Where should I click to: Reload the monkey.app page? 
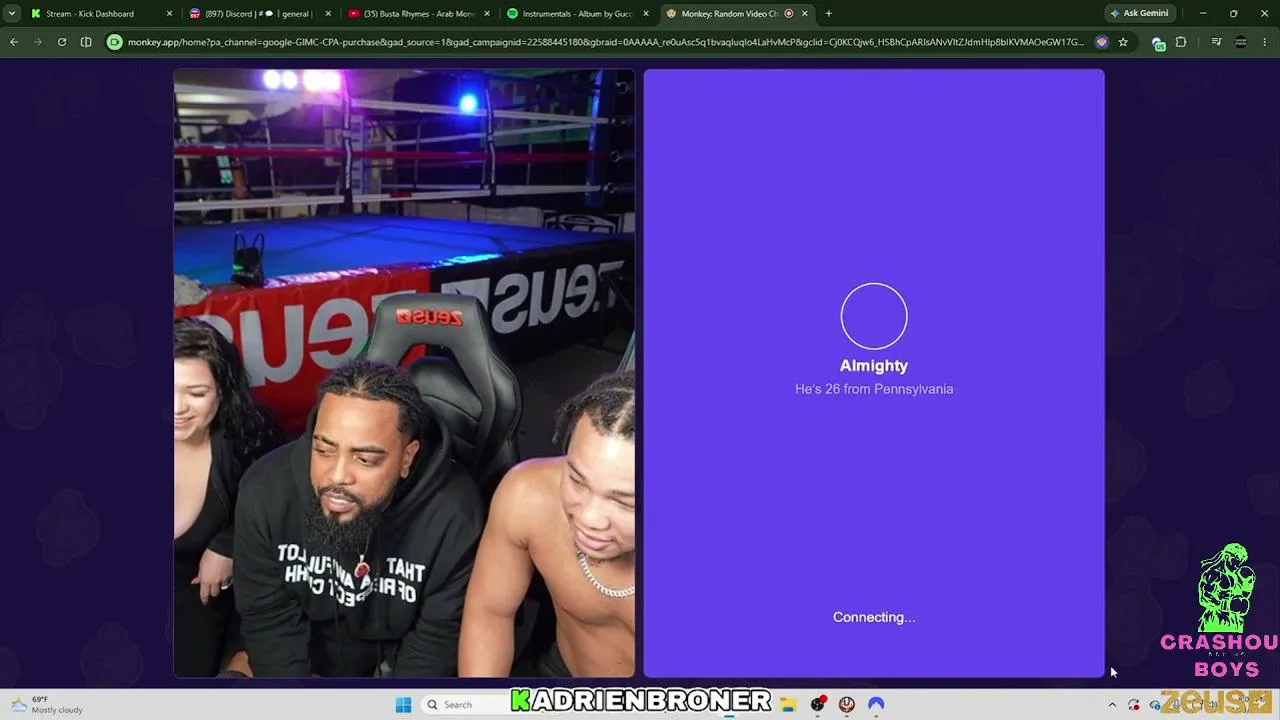[62, 42]
